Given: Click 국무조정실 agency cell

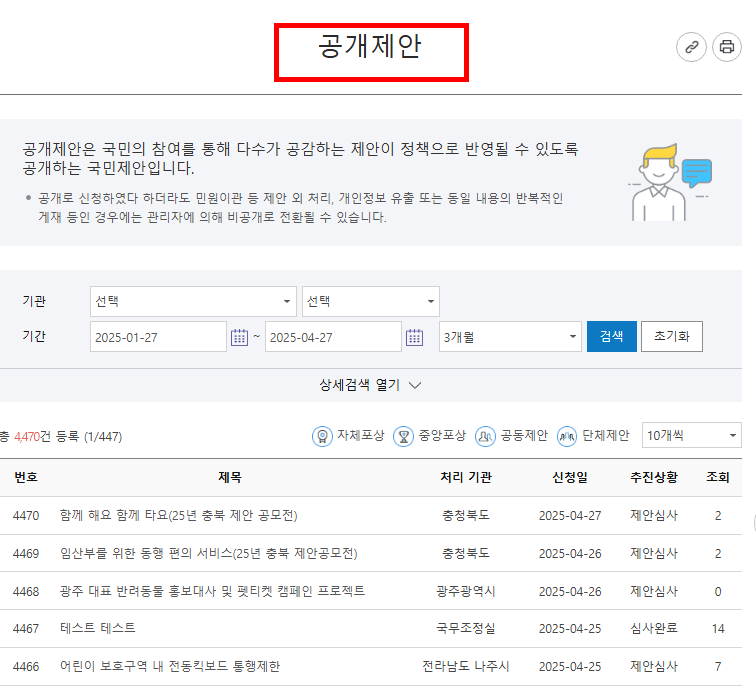Looking at the screenshot, I should click(466, 628).
